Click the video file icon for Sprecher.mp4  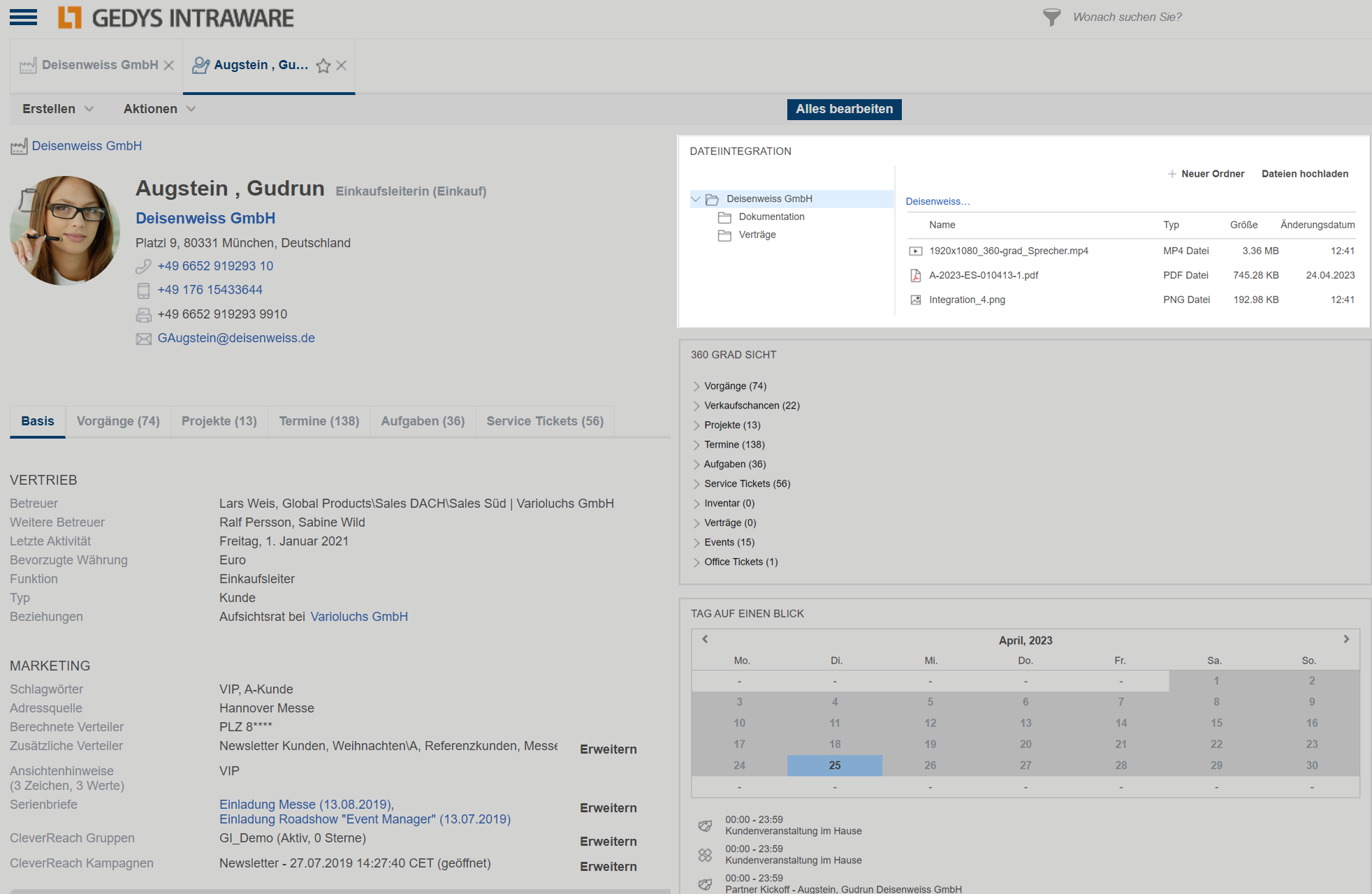(916, 251)
